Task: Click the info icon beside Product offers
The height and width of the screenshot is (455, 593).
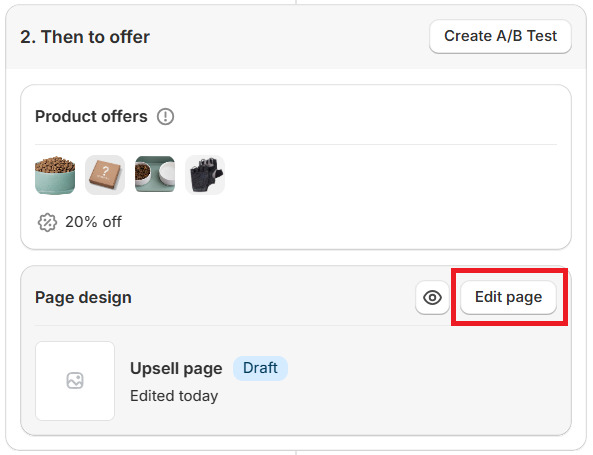Action: (x=165, y=116)
